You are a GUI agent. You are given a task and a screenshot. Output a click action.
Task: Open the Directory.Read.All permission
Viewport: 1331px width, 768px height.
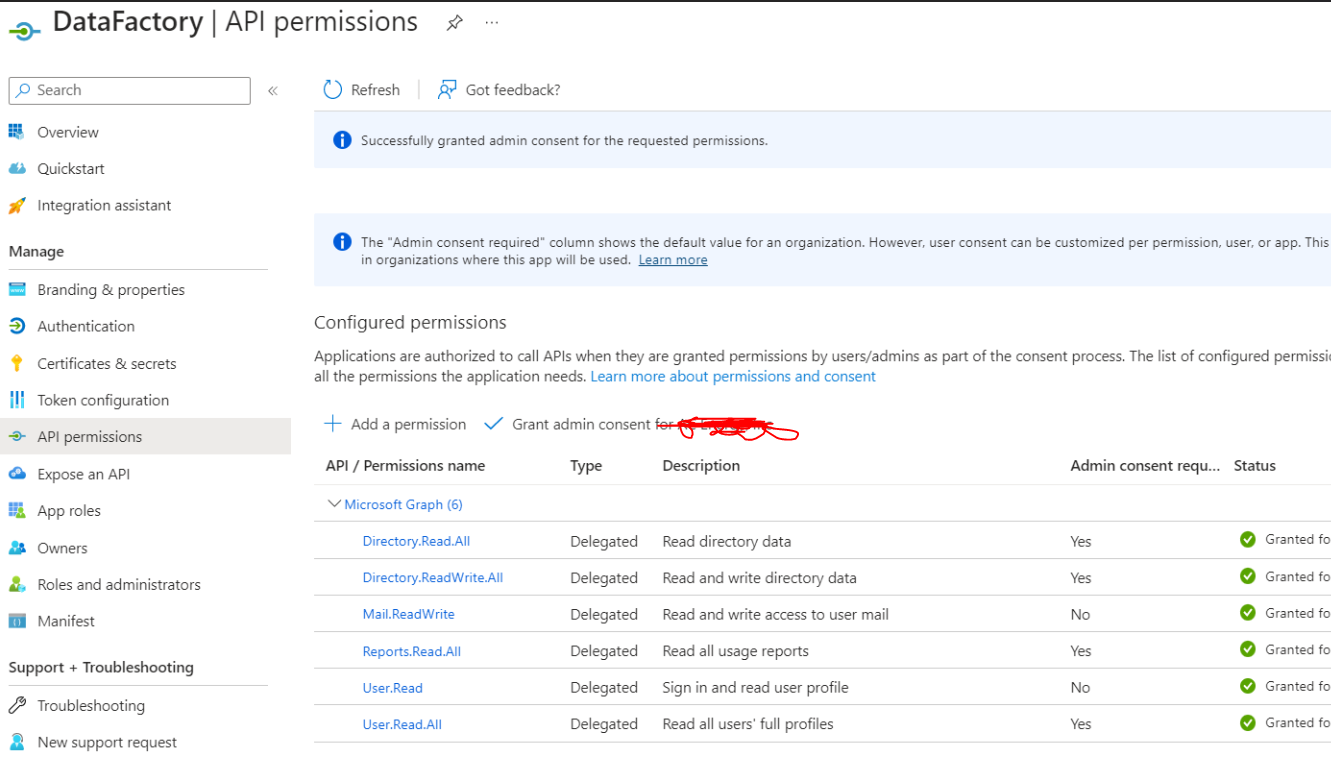coord(416,541)
